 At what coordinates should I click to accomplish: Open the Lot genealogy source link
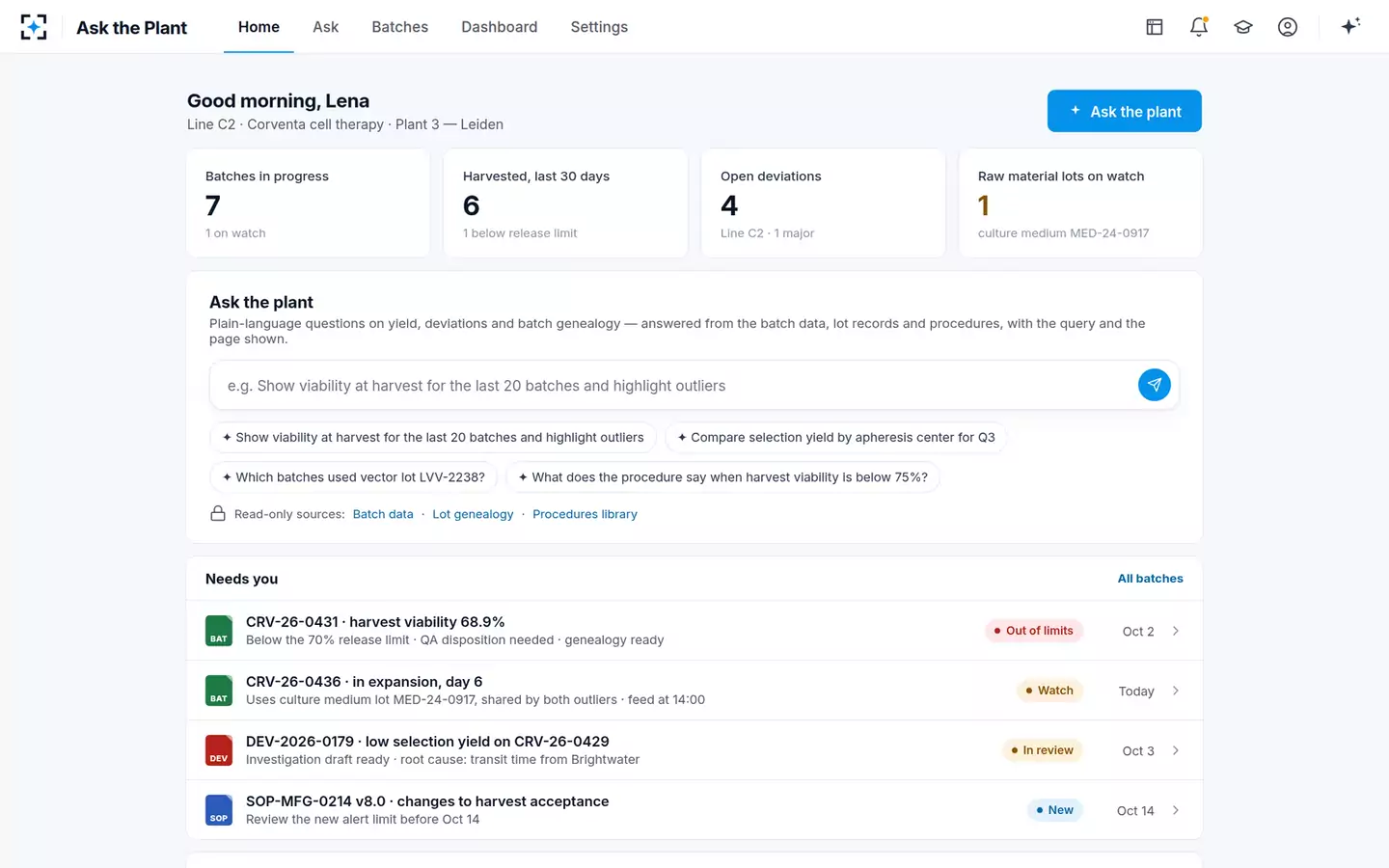click(x=473, y=514)
